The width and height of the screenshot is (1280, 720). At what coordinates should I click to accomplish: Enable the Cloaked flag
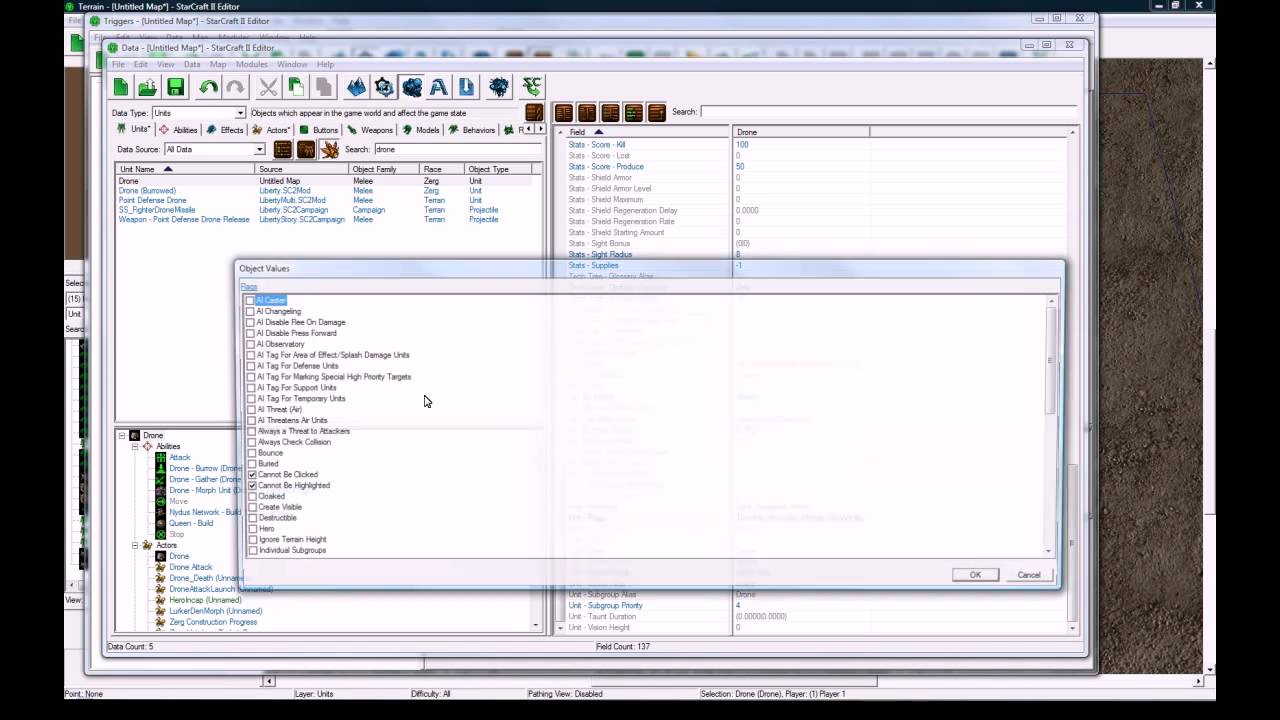252,496
